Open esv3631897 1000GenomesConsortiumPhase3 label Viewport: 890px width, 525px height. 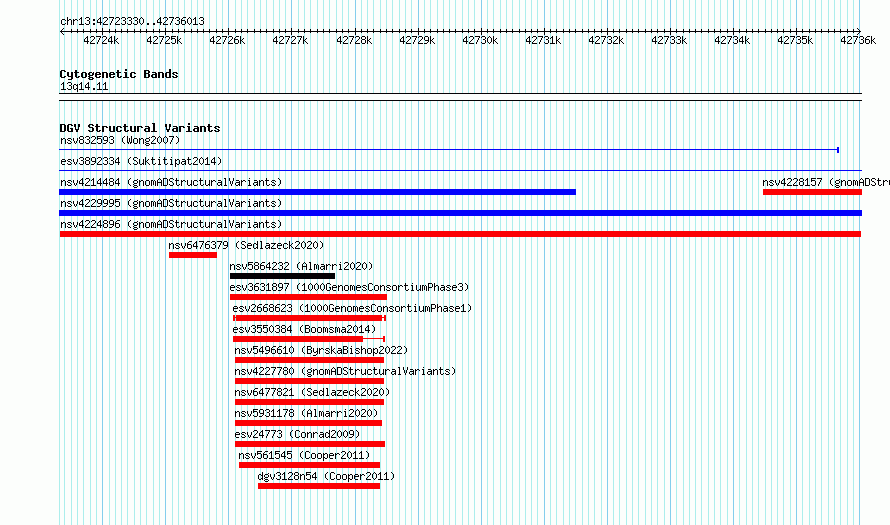350,287
